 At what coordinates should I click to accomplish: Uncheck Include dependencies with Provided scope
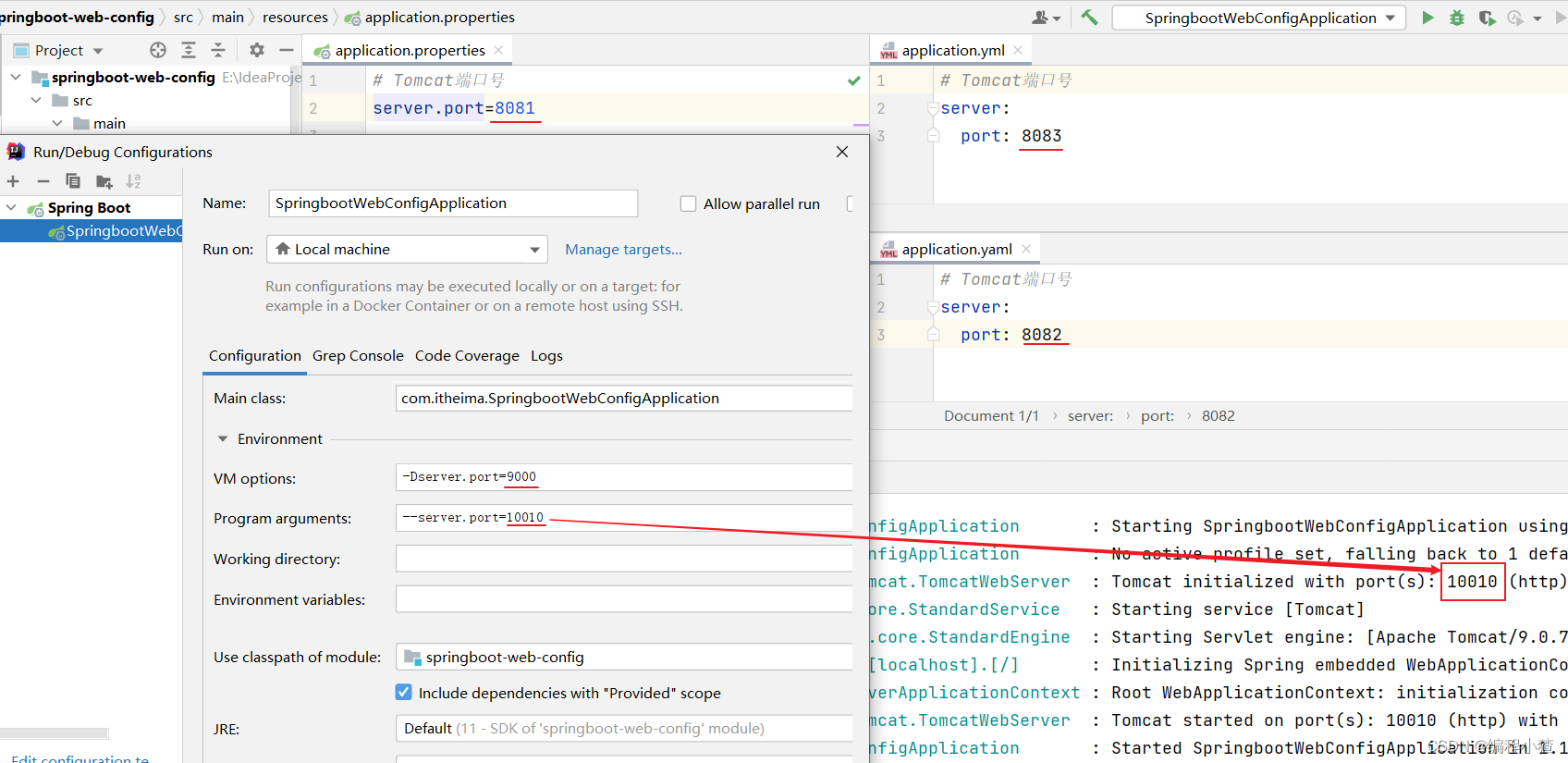tap(404, 693)
